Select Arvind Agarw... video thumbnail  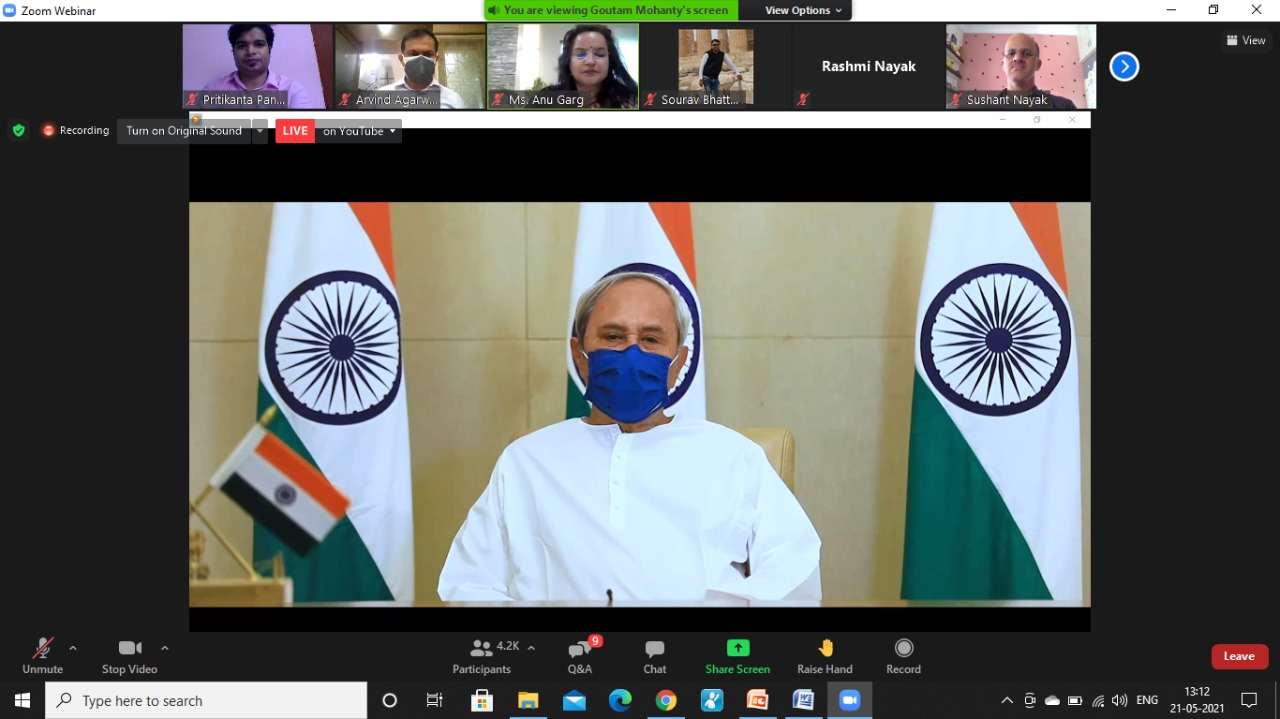tap(410, 66)
